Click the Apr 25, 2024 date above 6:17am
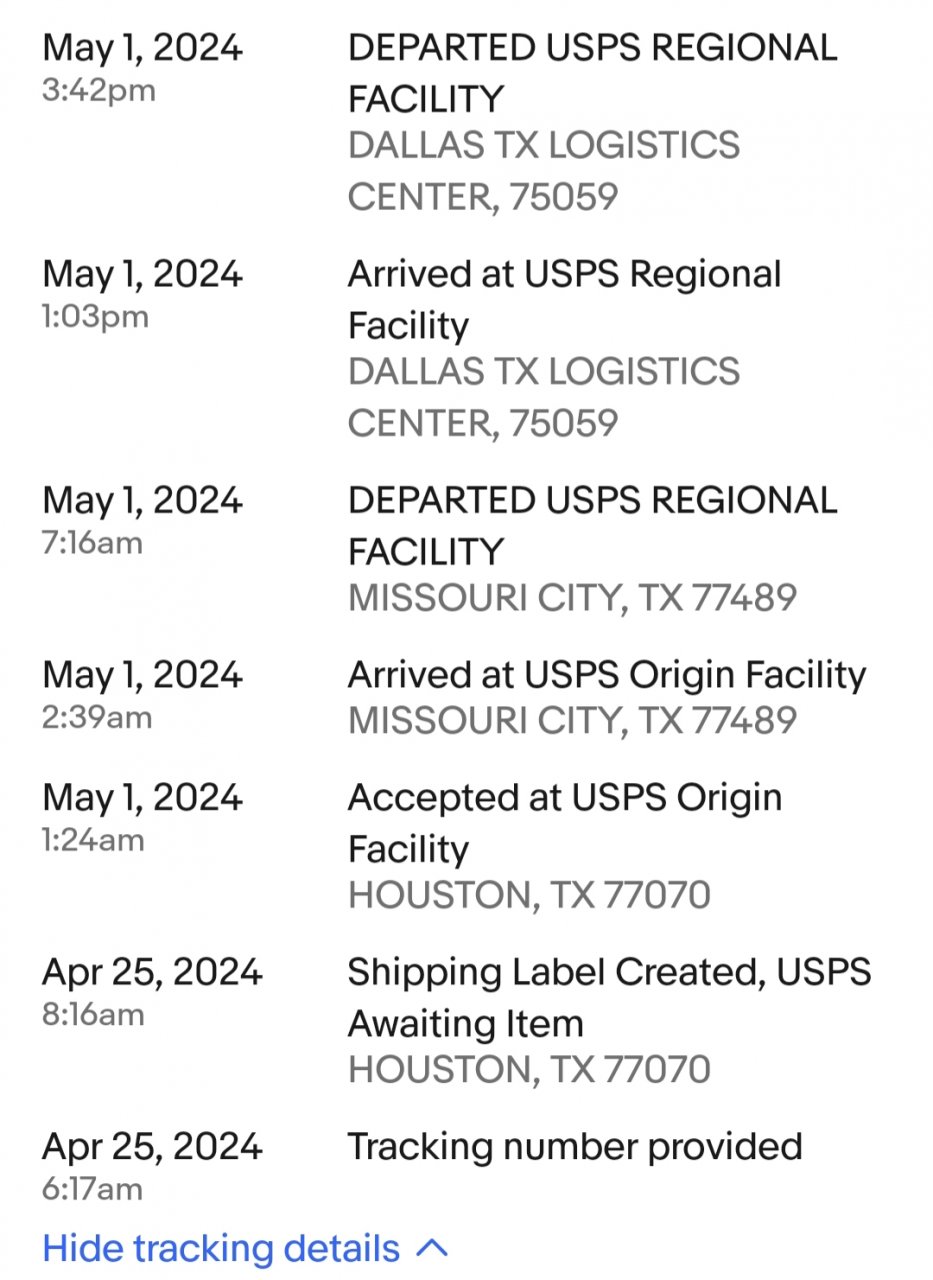The image size is (933, 1280). [x=152, y=1146]
